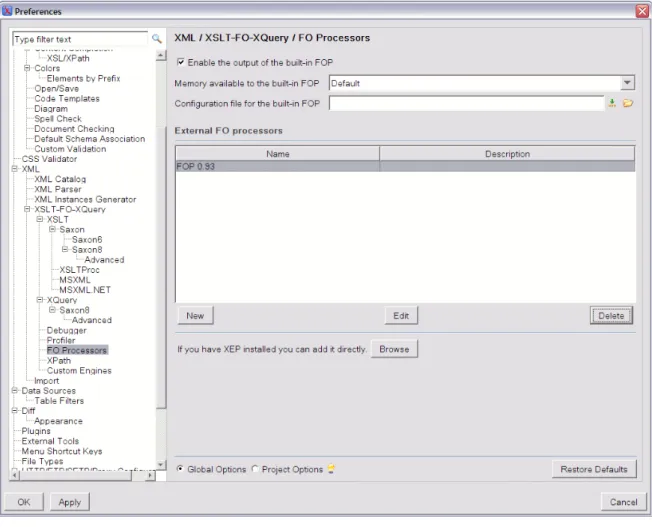652x527 pixels.
Task: Click the Type filter text field
Action: (x=80, y=39)
